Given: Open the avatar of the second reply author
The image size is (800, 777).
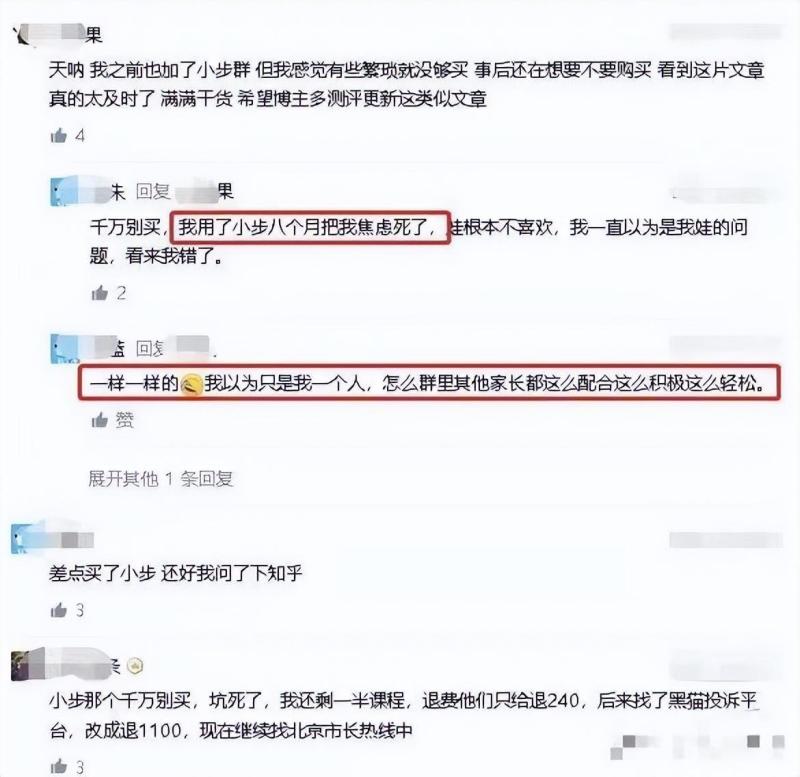Looking at the screenshot, I should pos(63,349).
